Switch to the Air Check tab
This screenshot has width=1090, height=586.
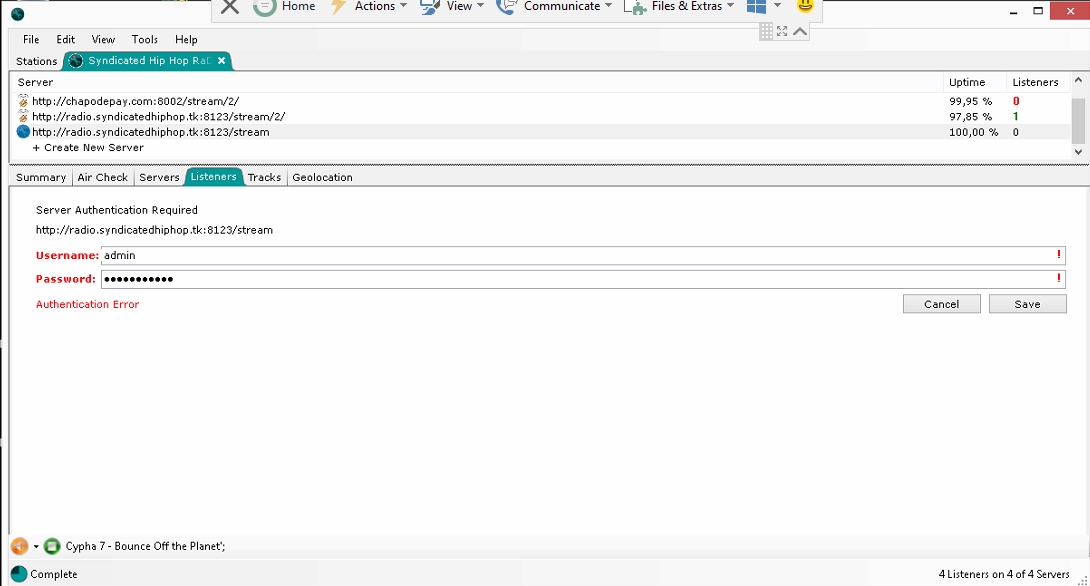coord(103,177)
